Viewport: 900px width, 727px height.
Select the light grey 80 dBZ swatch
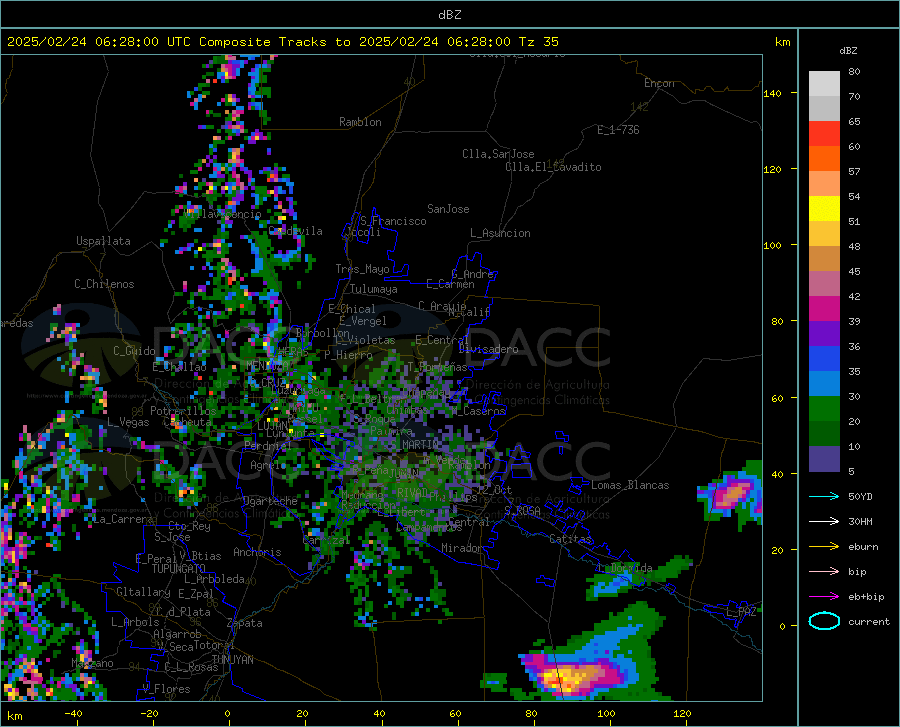click(824, 84)
